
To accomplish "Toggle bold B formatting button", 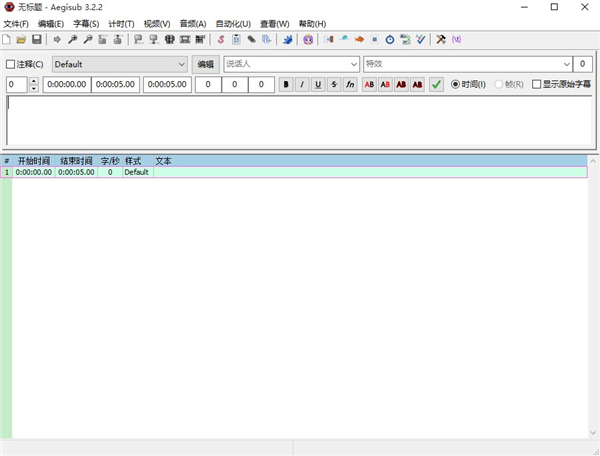I will (286, 84).
